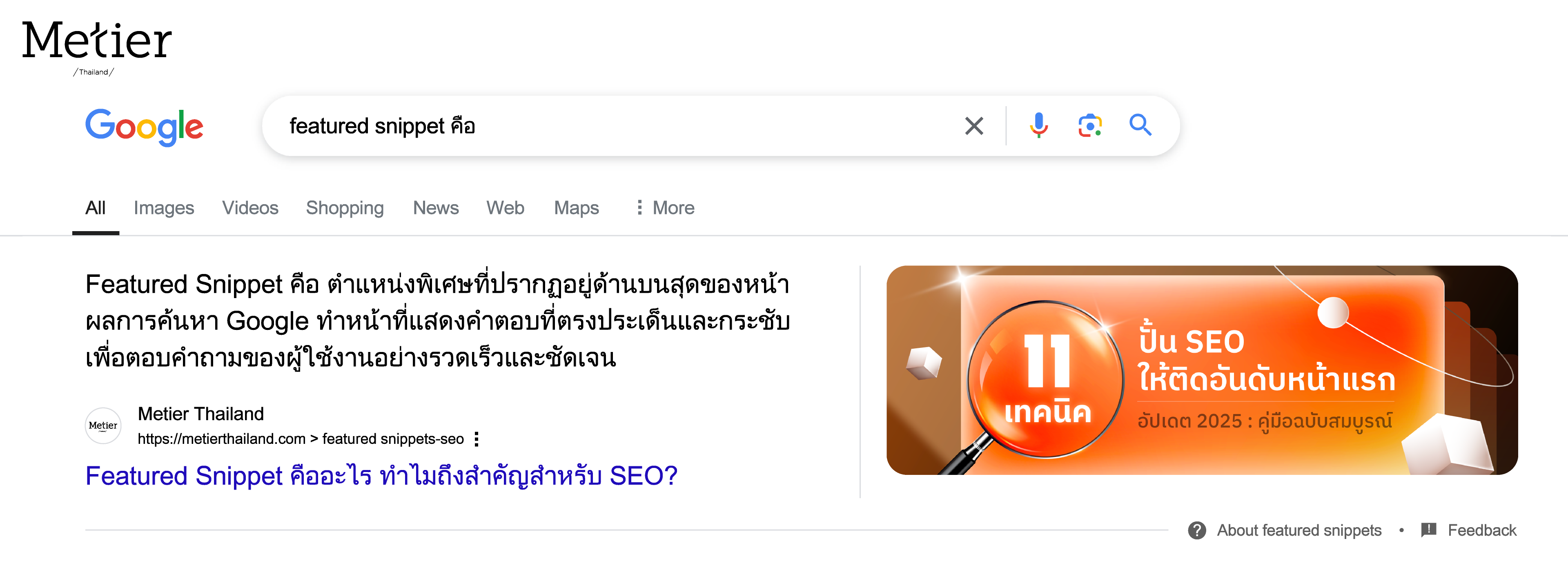Open the three-dot menu beside result URL
The height and width of the screenshot is (588, 1568).
click(477, 439)
